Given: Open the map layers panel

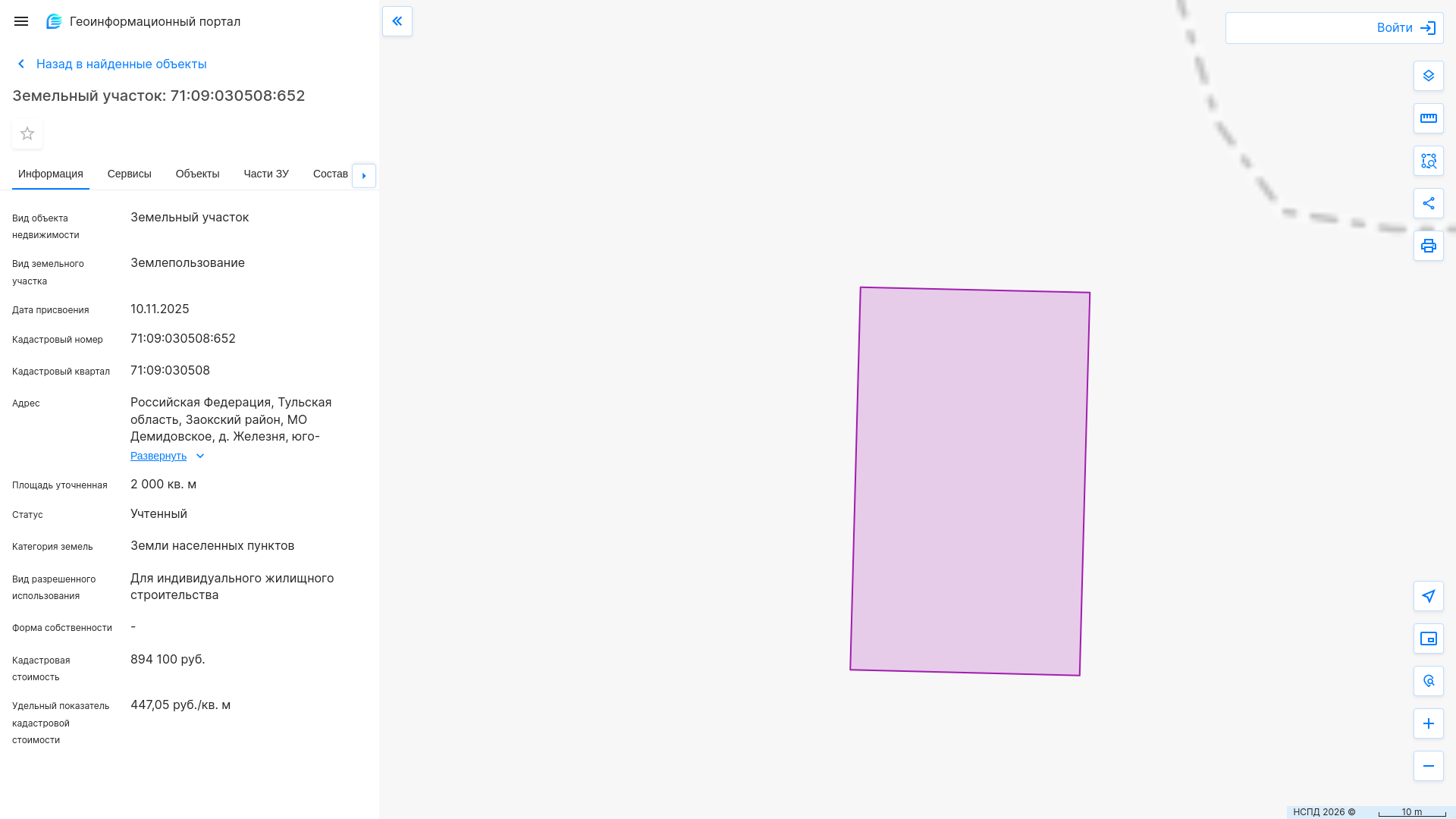Looking at the screenshot, I should [1428, 76].
